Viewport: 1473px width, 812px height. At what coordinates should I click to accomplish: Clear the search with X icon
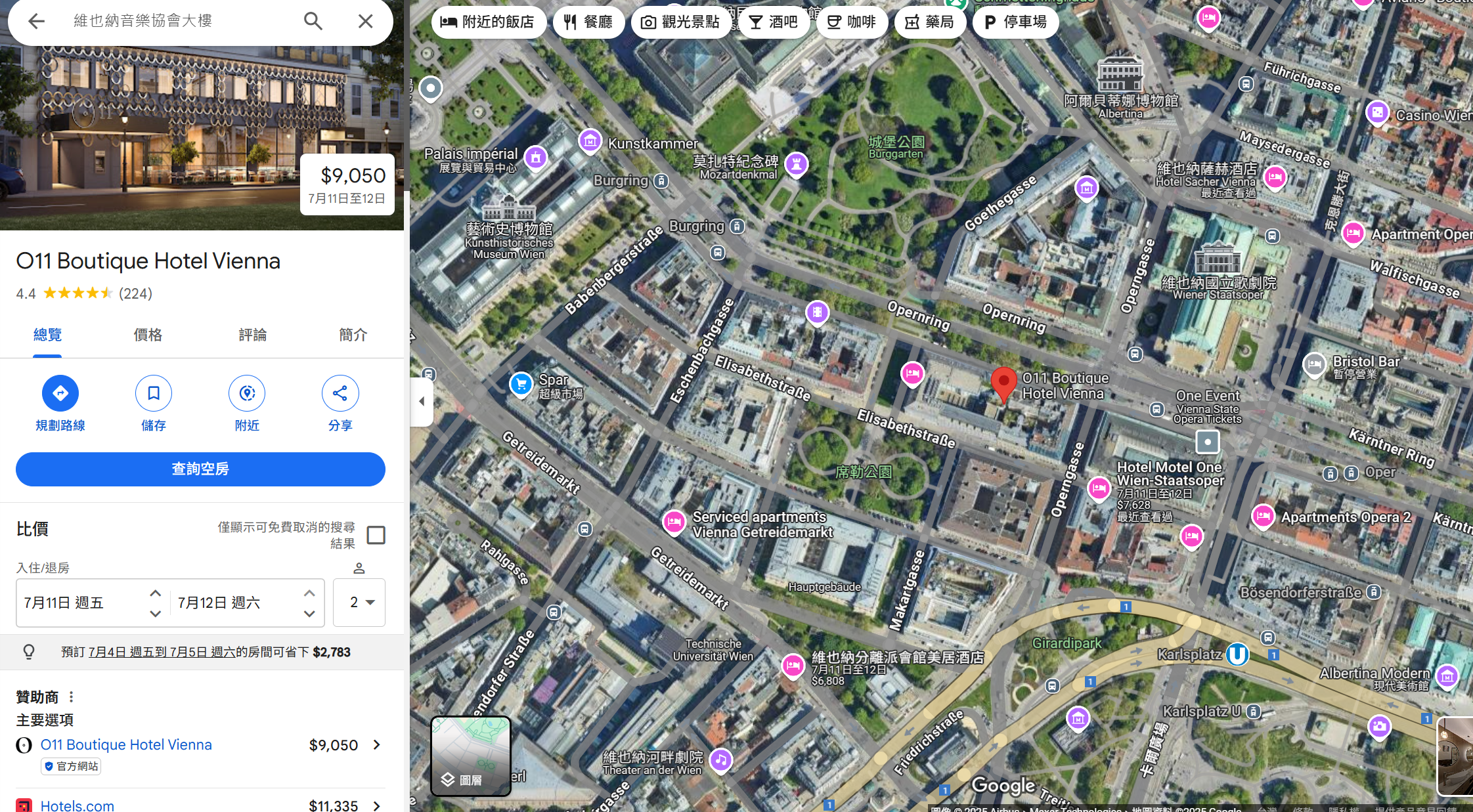click(x=366, y=21)
